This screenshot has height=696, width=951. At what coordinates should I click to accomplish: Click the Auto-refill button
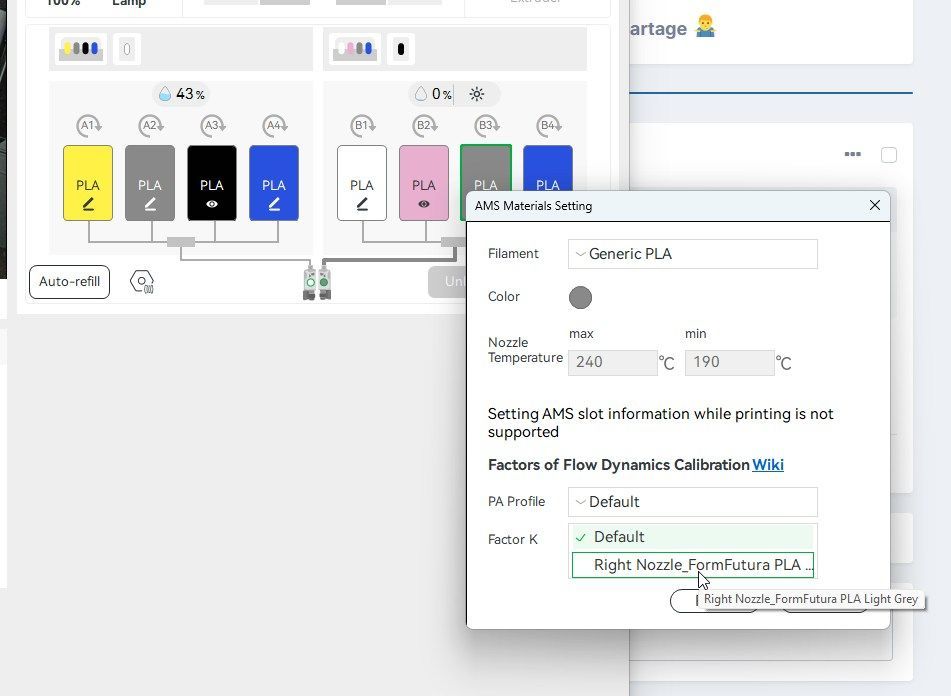(x=69, y=282)
